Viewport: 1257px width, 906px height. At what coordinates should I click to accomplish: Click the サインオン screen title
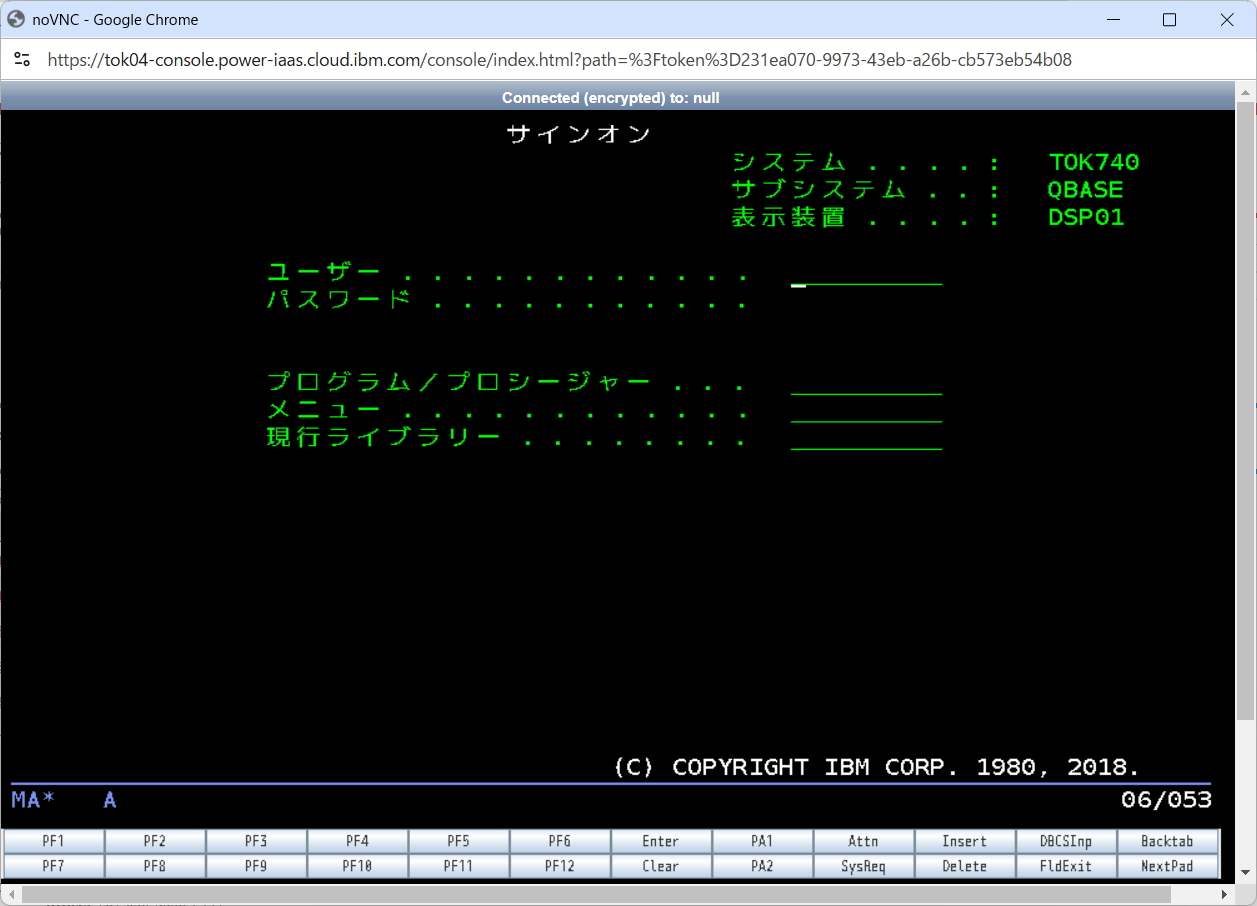(x=579, y=134)
